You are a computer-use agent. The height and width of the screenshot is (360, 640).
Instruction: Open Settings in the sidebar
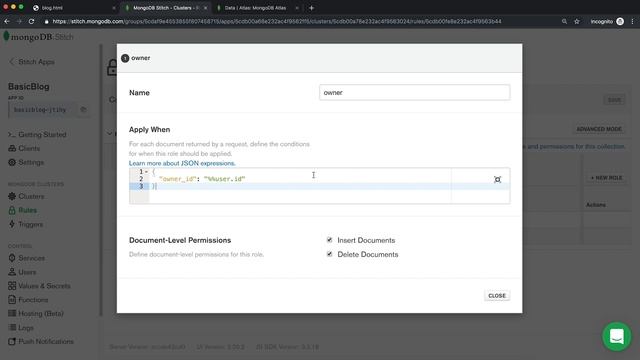coord(31,162)
